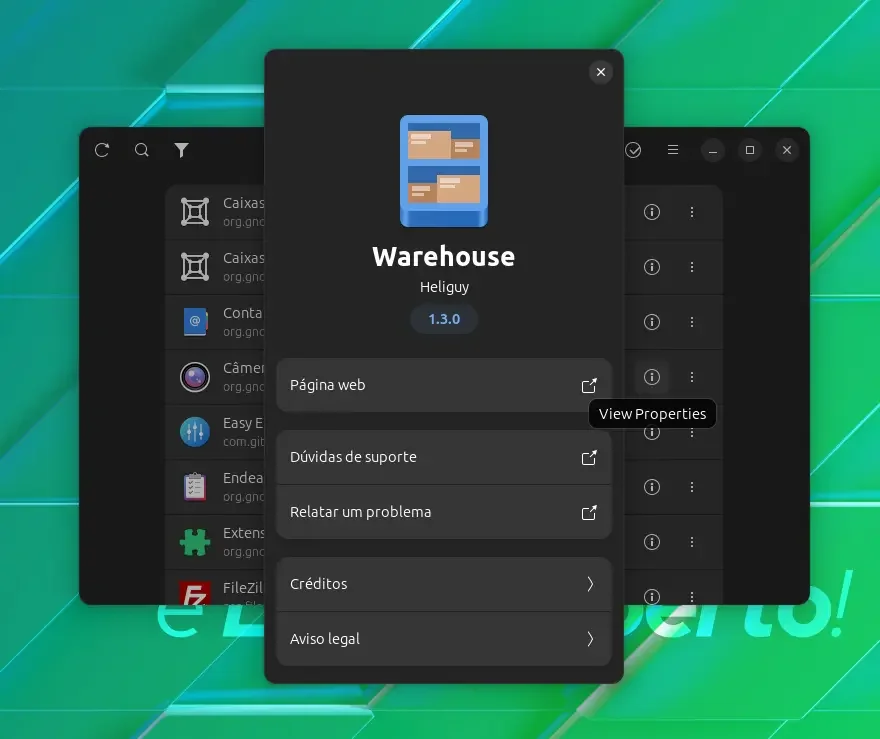View properties of the Conta row
The width and height of the screenshot is (880, 739).
pyautogui.click(x=652, y=322)
